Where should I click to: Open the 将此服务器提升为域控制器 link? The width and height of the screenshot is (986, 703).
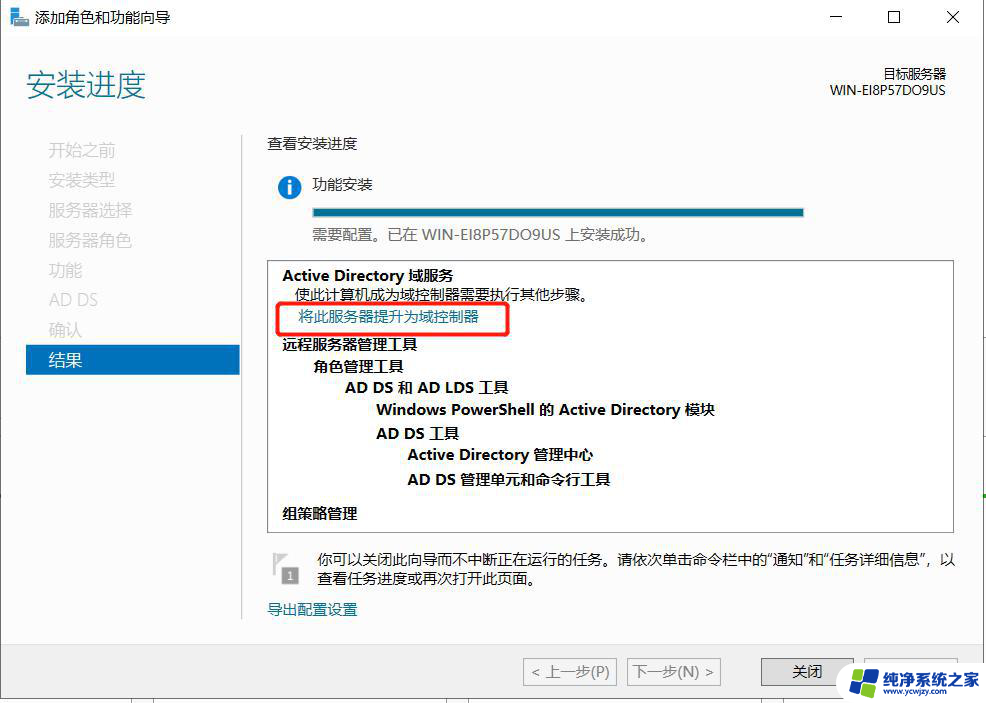click(x=388, y=316)
